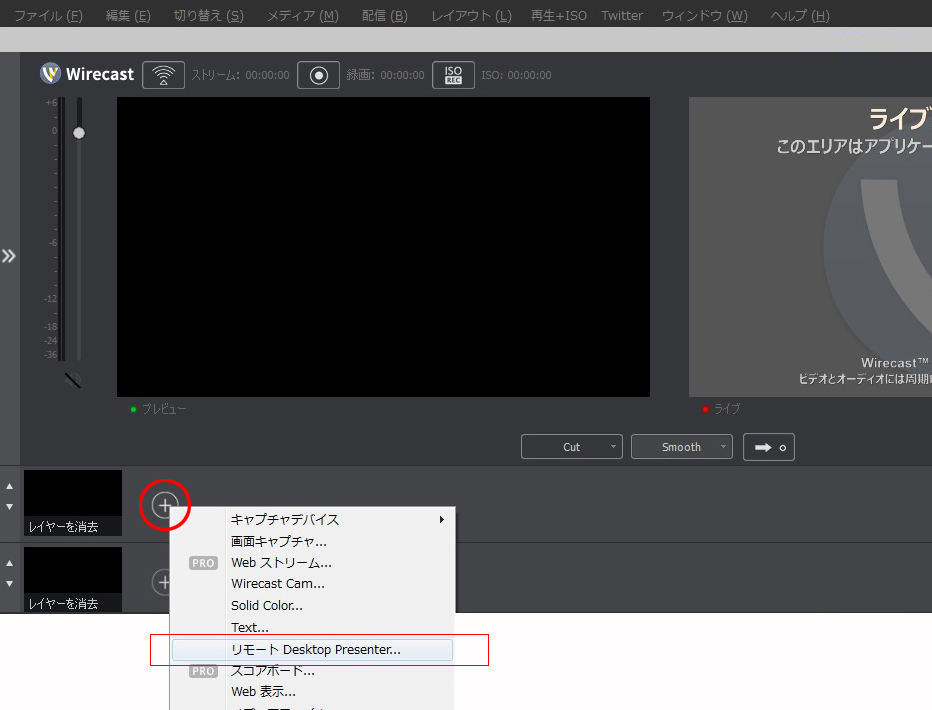Select the Smooth transition button

click(681, 447)
